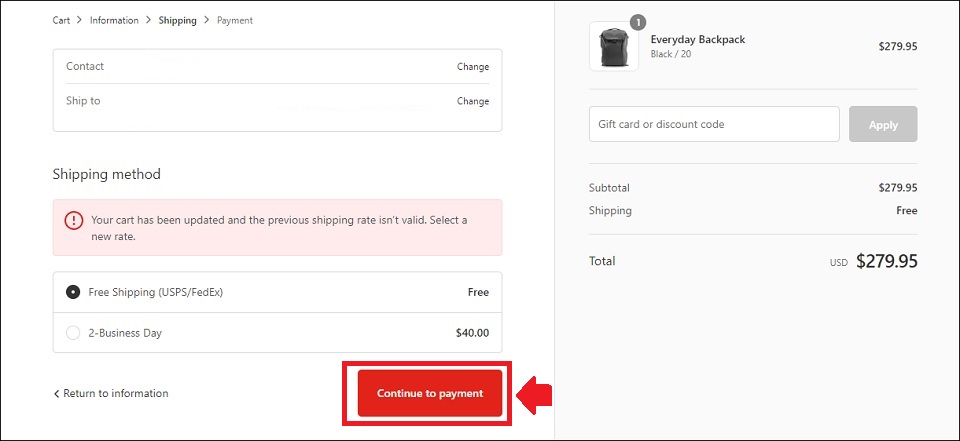
Task: Go to Cart in the breadcrumb
Action: (61, 20)
